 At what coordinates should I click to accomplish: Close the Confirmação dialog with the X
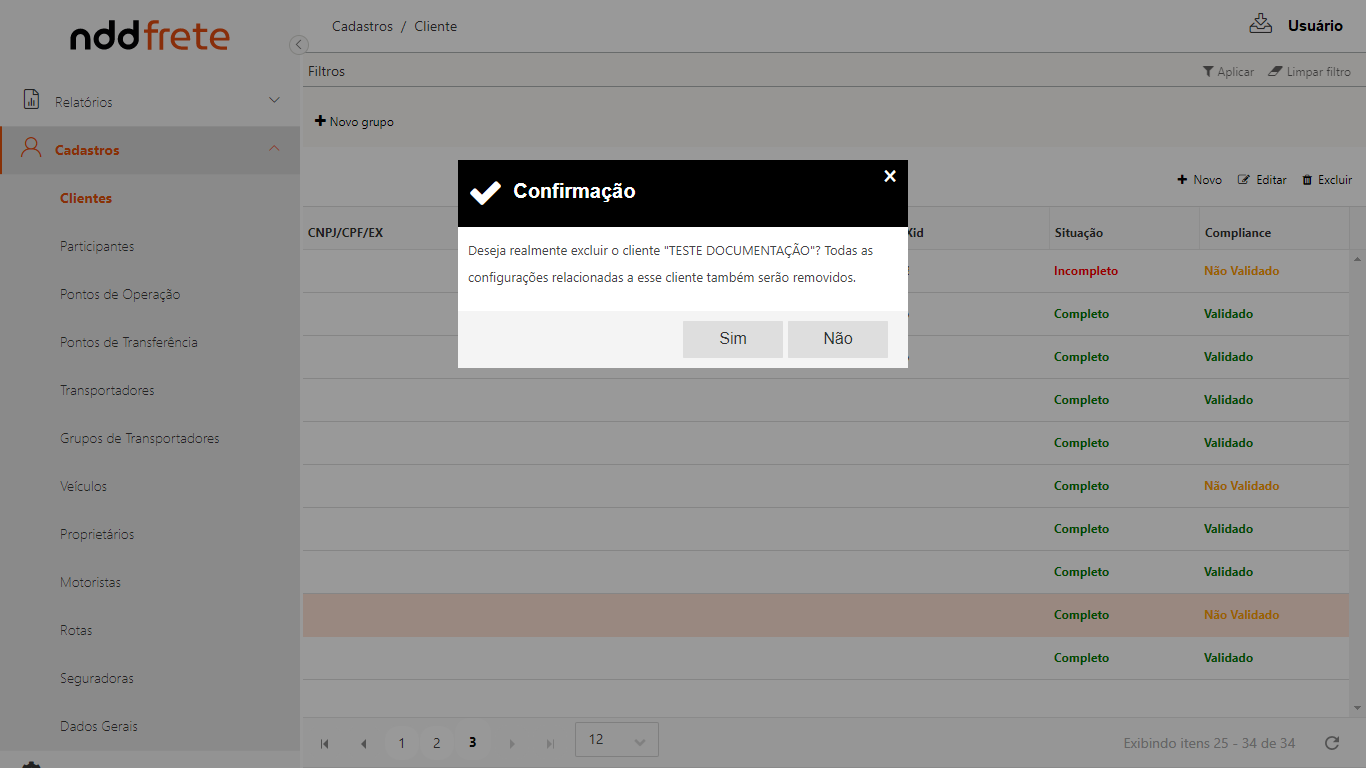(x=890, y=176)
